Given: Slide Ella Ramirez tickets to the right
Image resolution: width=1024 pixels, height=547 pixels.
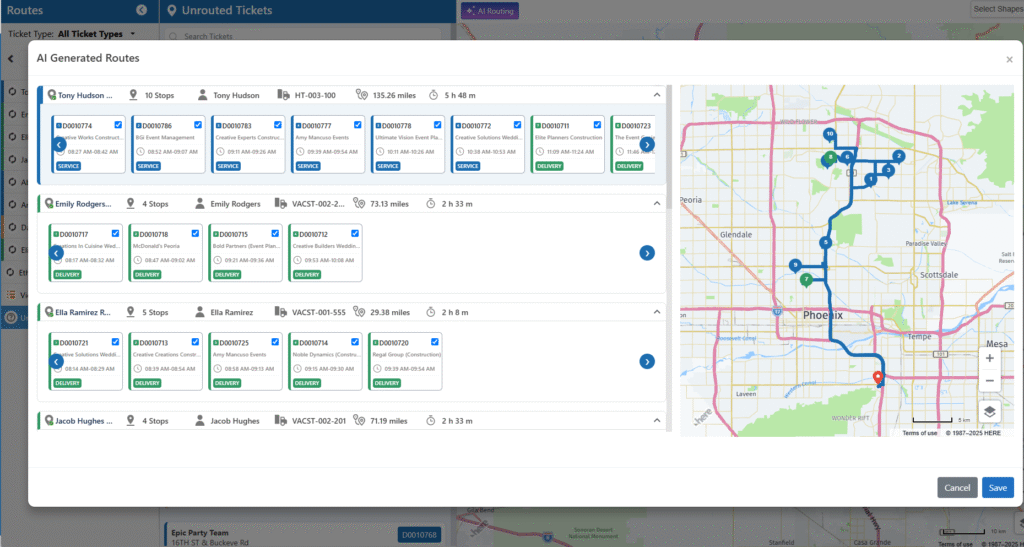Looking at the screenshot, I should [x=647, y=362].
